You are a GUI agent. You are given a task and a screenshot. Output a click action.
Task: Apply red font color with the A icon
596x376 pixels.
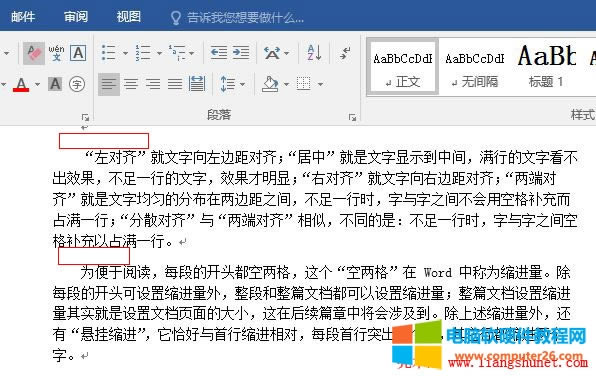point(21,84)
